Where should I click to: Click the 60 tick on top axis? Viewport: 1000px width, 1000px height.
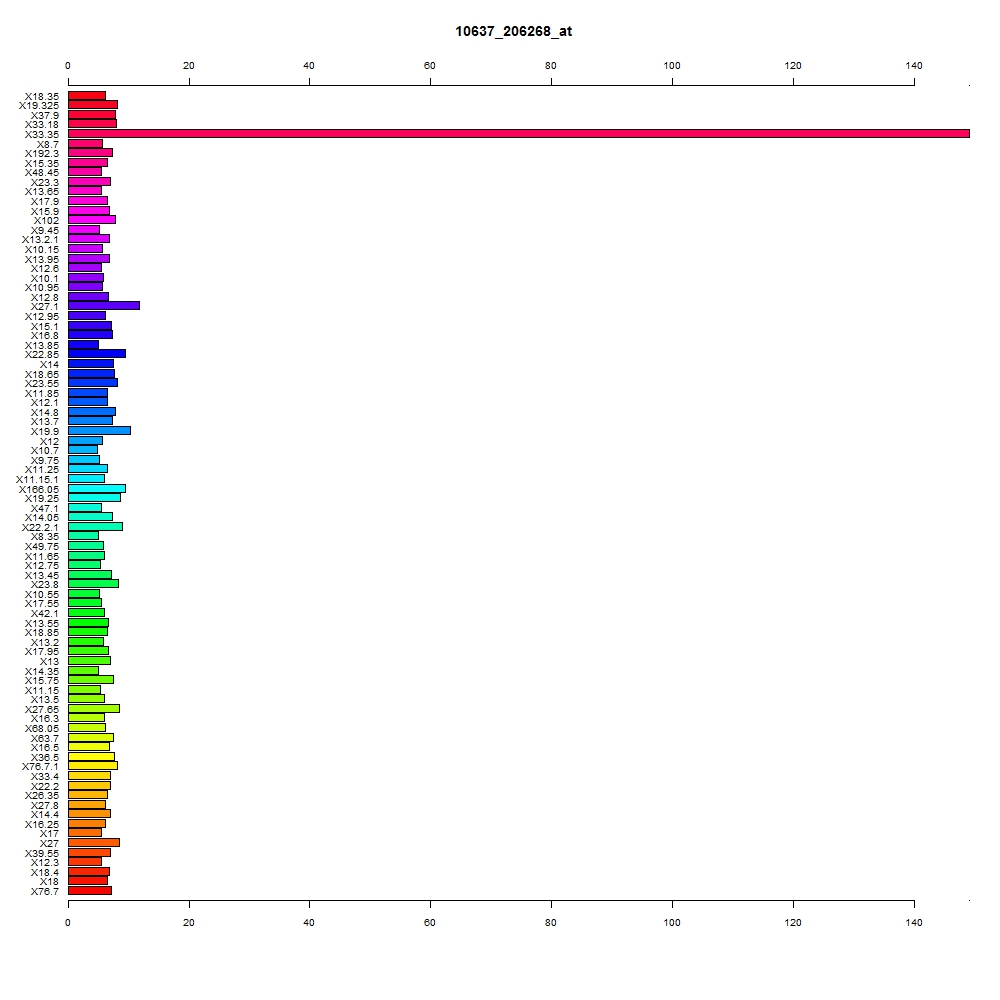[430, 66]
